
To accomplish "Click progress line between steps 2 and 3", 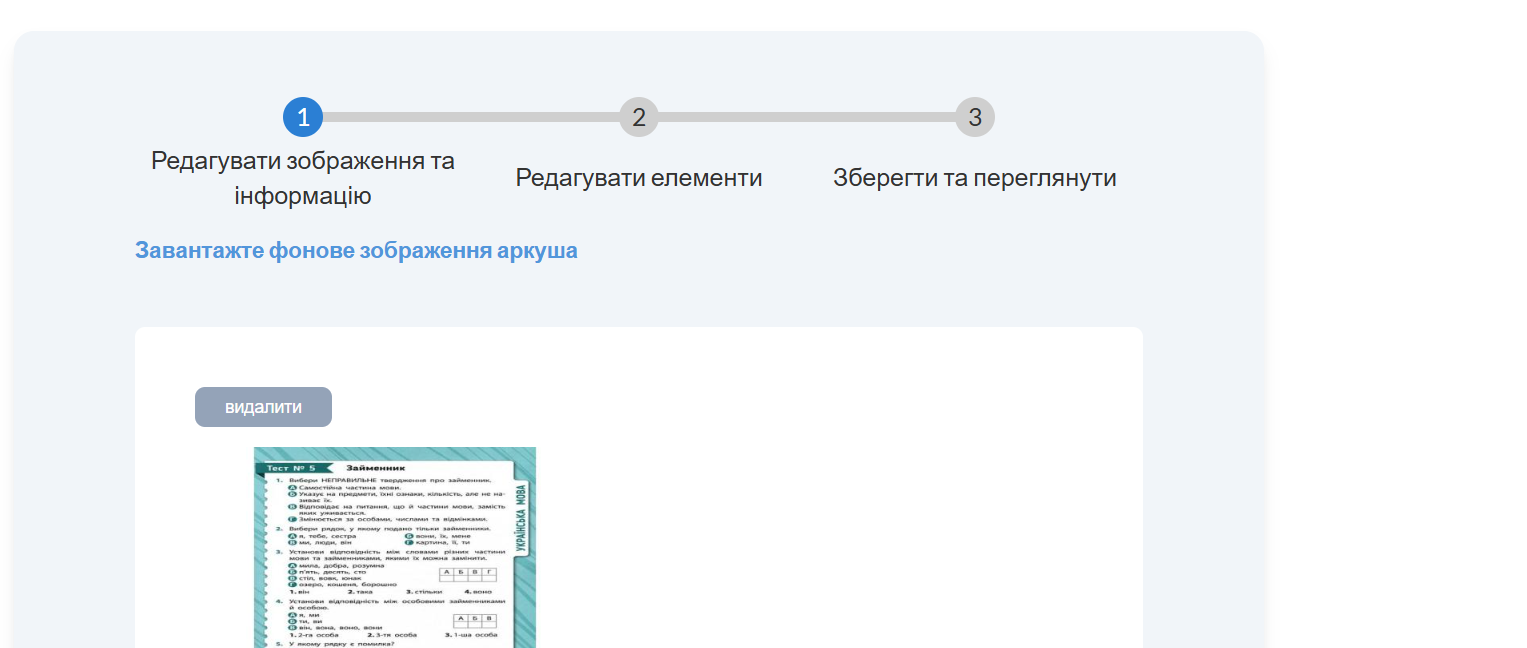I will (806, 118).
